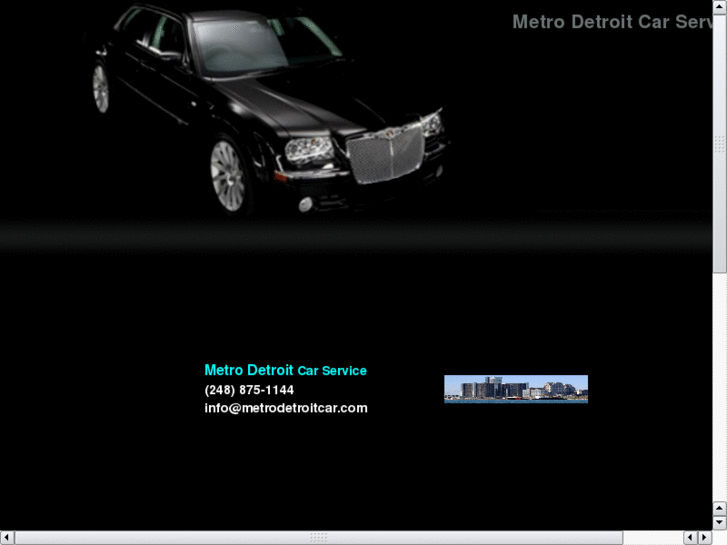Click the gray Metro Detroit Car Service title
The image size is (727, 545).
pyautogui.click(x=612, y=22)
